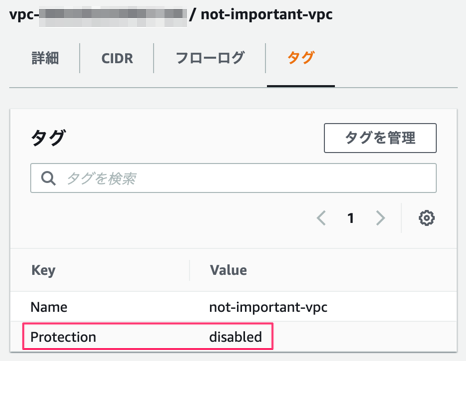
Task: Select the フローログ tab
Action: [210, 58]
